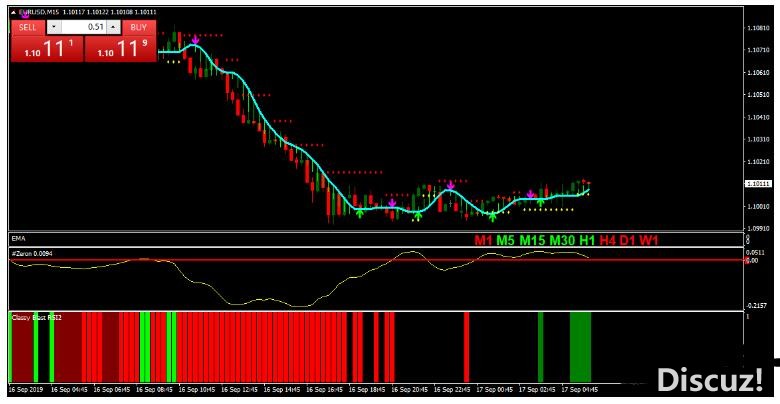Click the 16 Sep 08:45 time label

[154, 389]
